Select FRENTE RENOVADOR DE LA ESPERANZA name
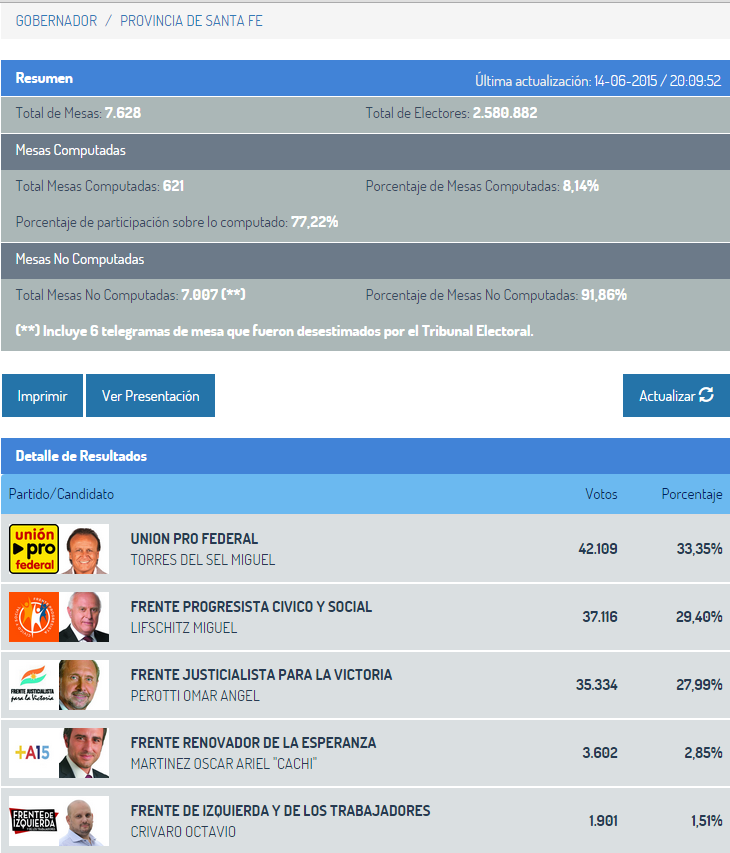730x853 pixels. tap(253, 743)
